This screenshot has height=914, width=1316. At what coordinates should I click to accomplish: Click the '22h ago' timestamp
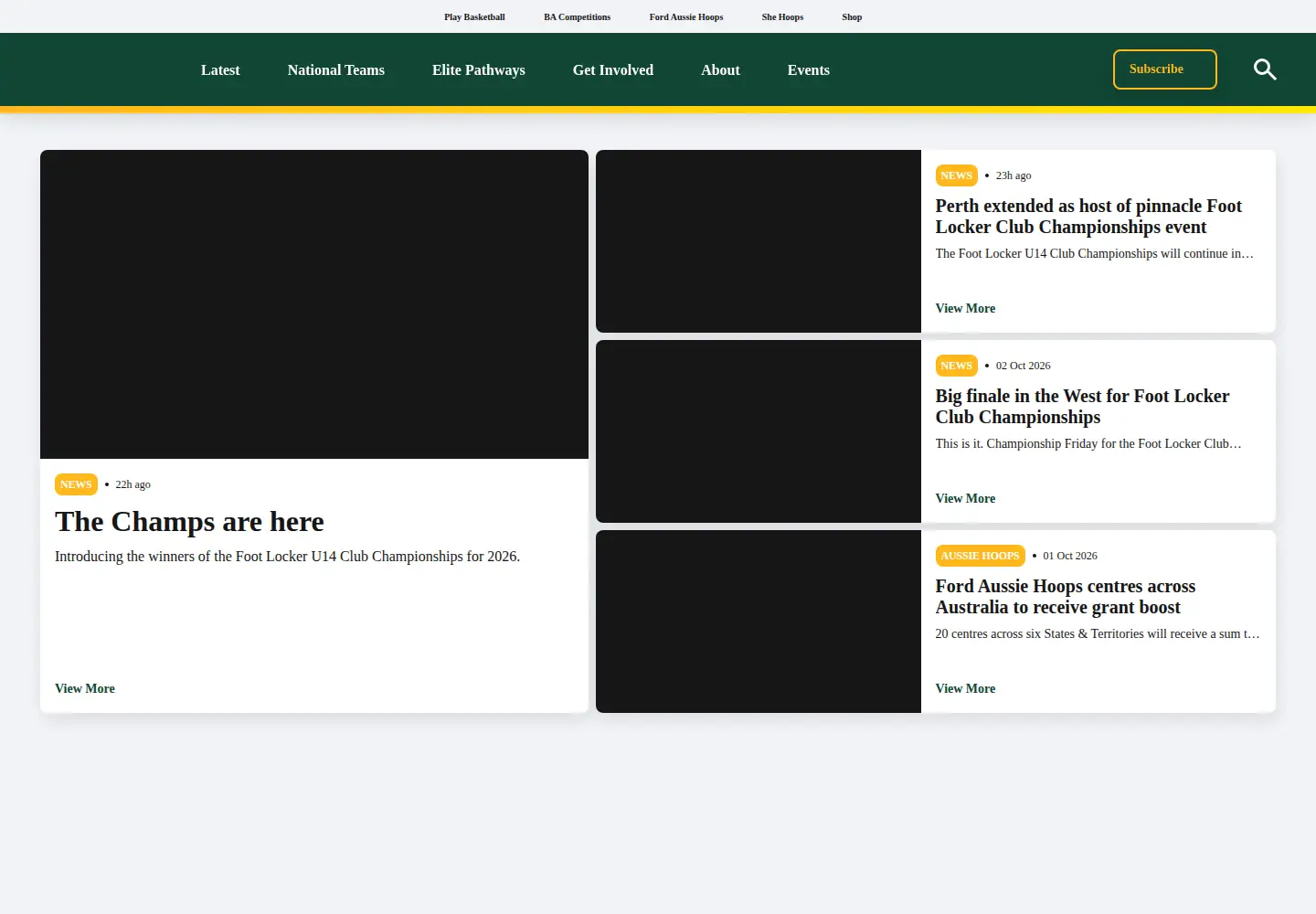[133, 484]
